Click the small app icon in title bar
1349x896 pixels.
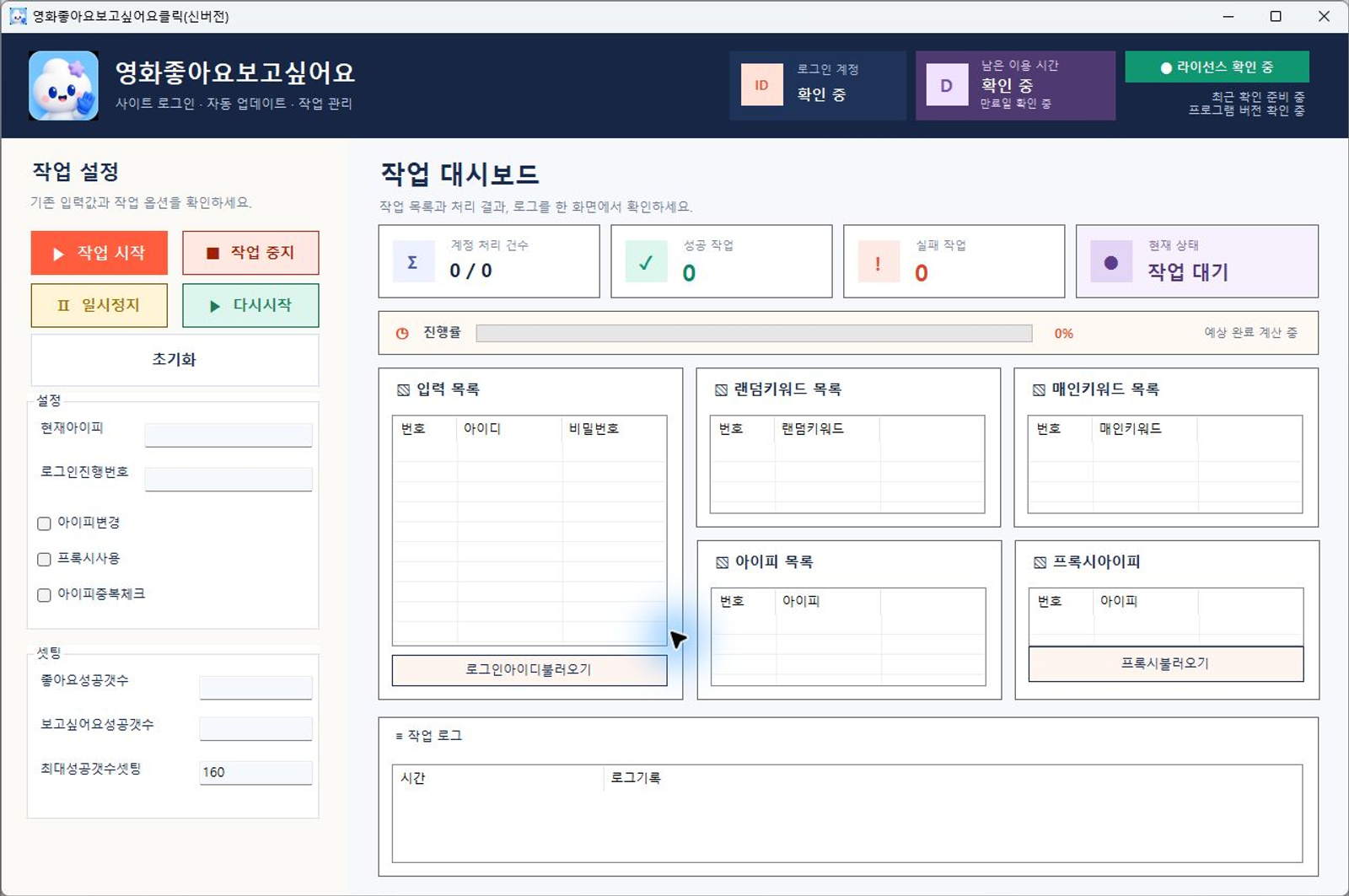(x=18, y=16)
